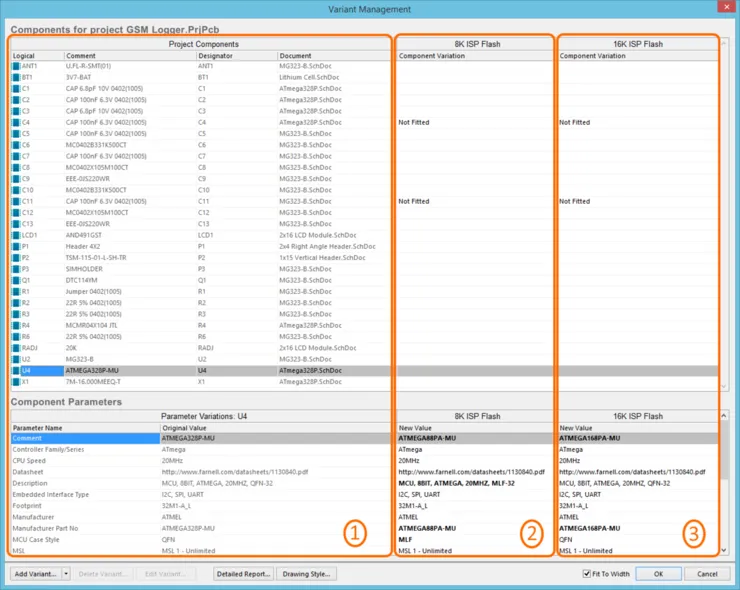Screen dimensions: 740x590
Task: Click the component icon beside P2
Action: 16,258
